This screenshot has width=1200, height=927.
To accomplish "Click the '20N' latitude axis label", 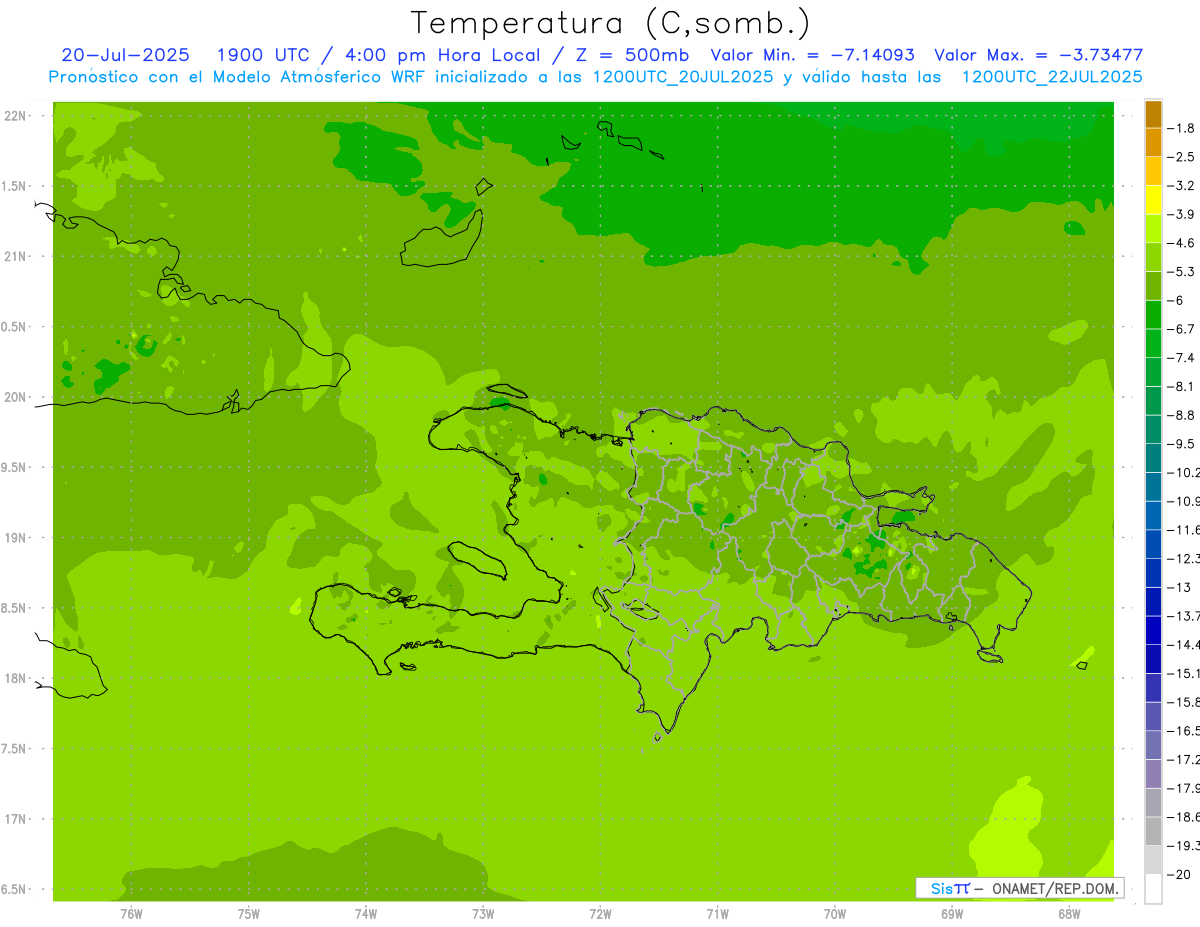I will 14,397.
